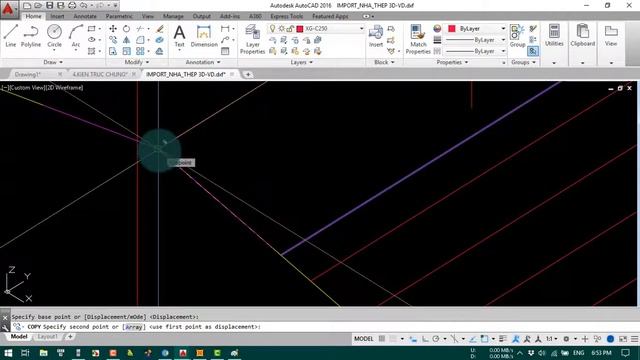Expand the Annotation panel
Image resolution: width=640 pixels, height=360 pixels.
pos(203,62)
